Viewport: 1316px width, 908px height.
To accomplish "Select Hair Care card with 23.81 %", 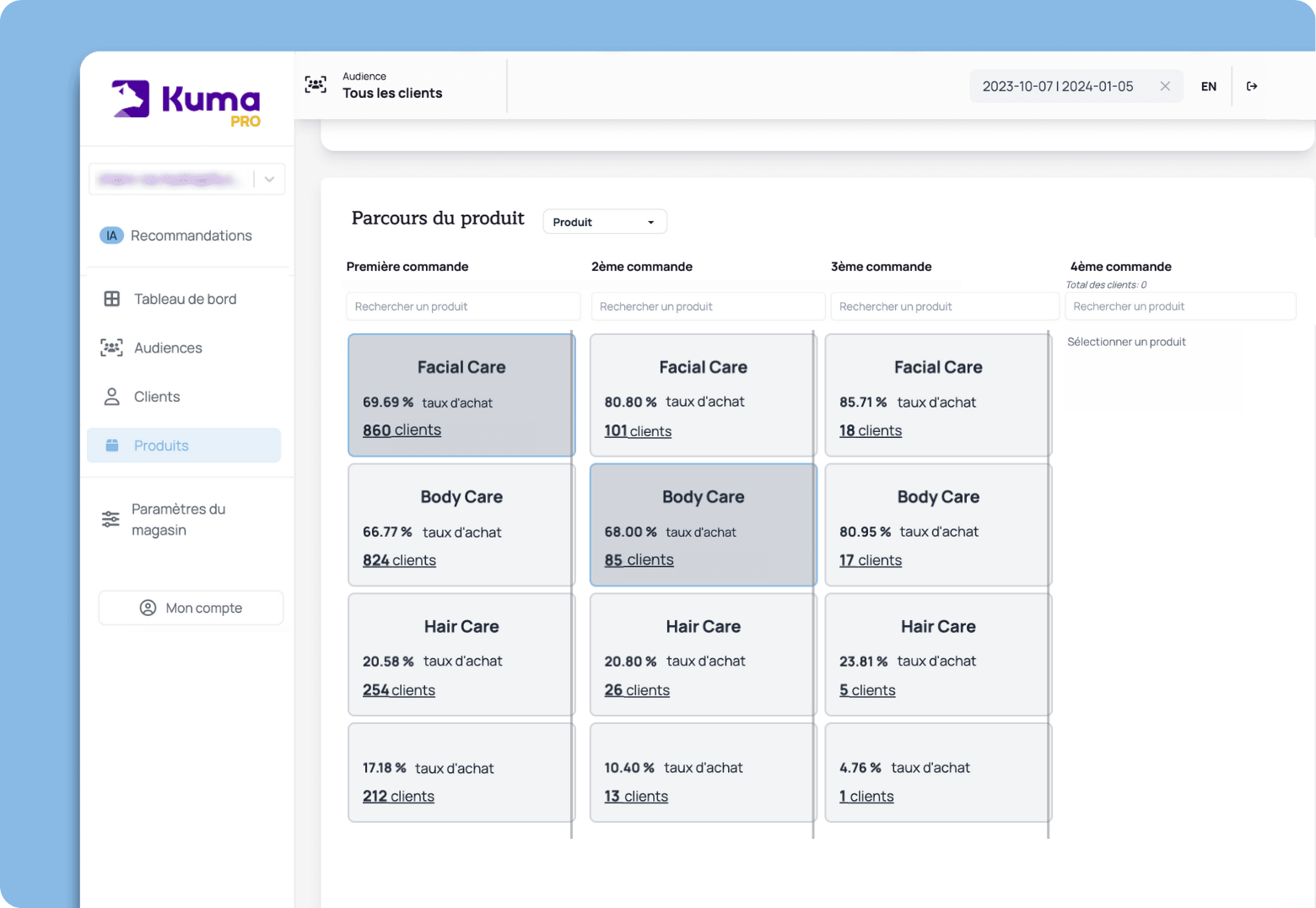I will [938, 655].
